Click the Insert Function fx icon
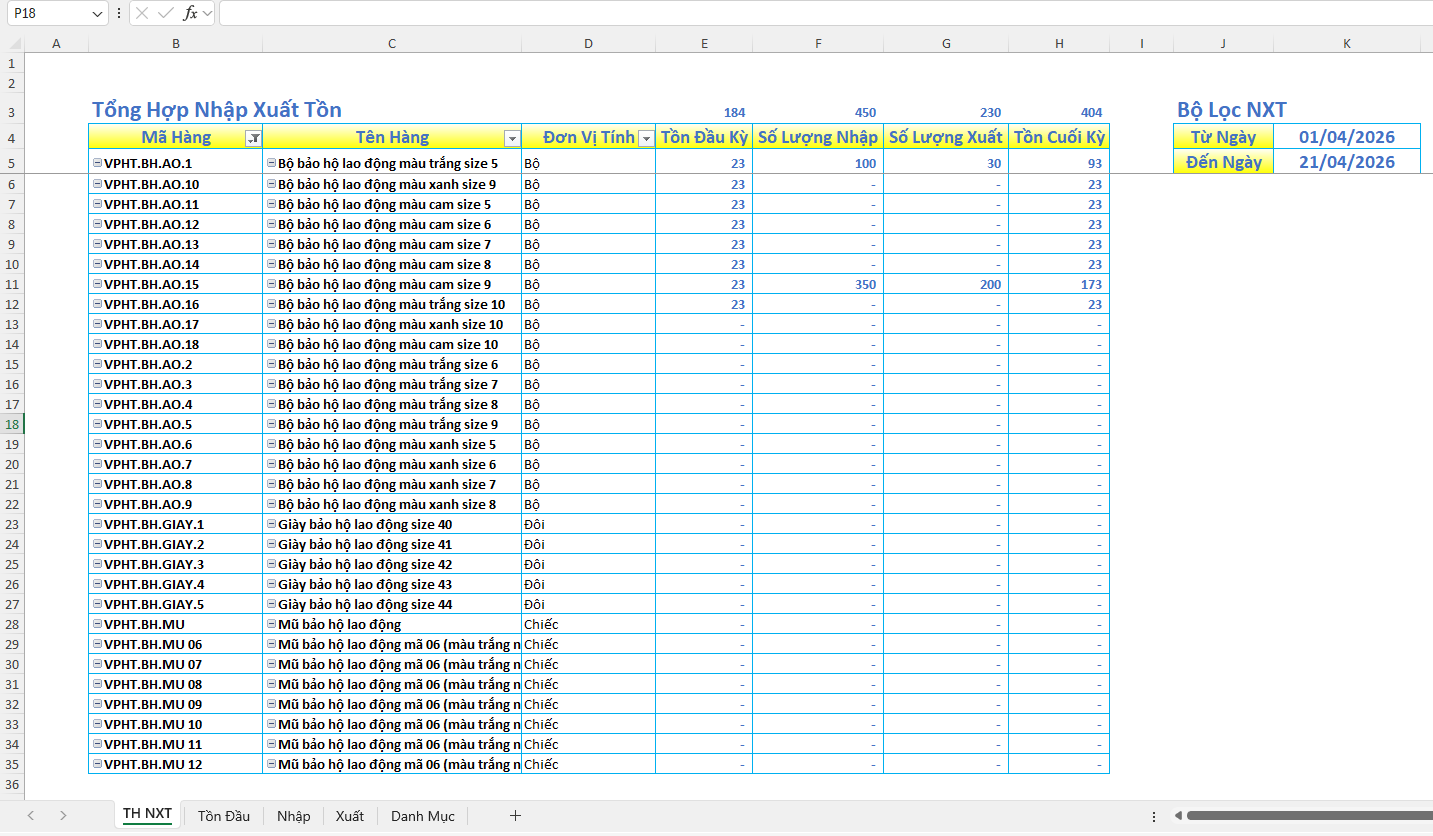 point(190,13)
